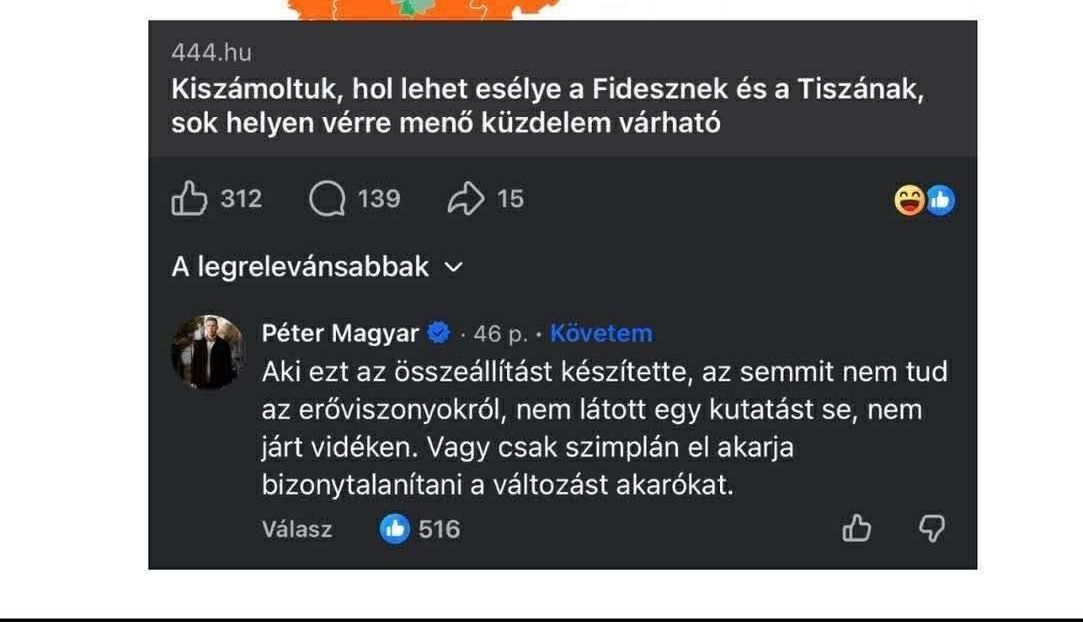Follow Péter Magyar via Követem
The width and height of the screenshot is (1083, 622).
coord(600,333)
